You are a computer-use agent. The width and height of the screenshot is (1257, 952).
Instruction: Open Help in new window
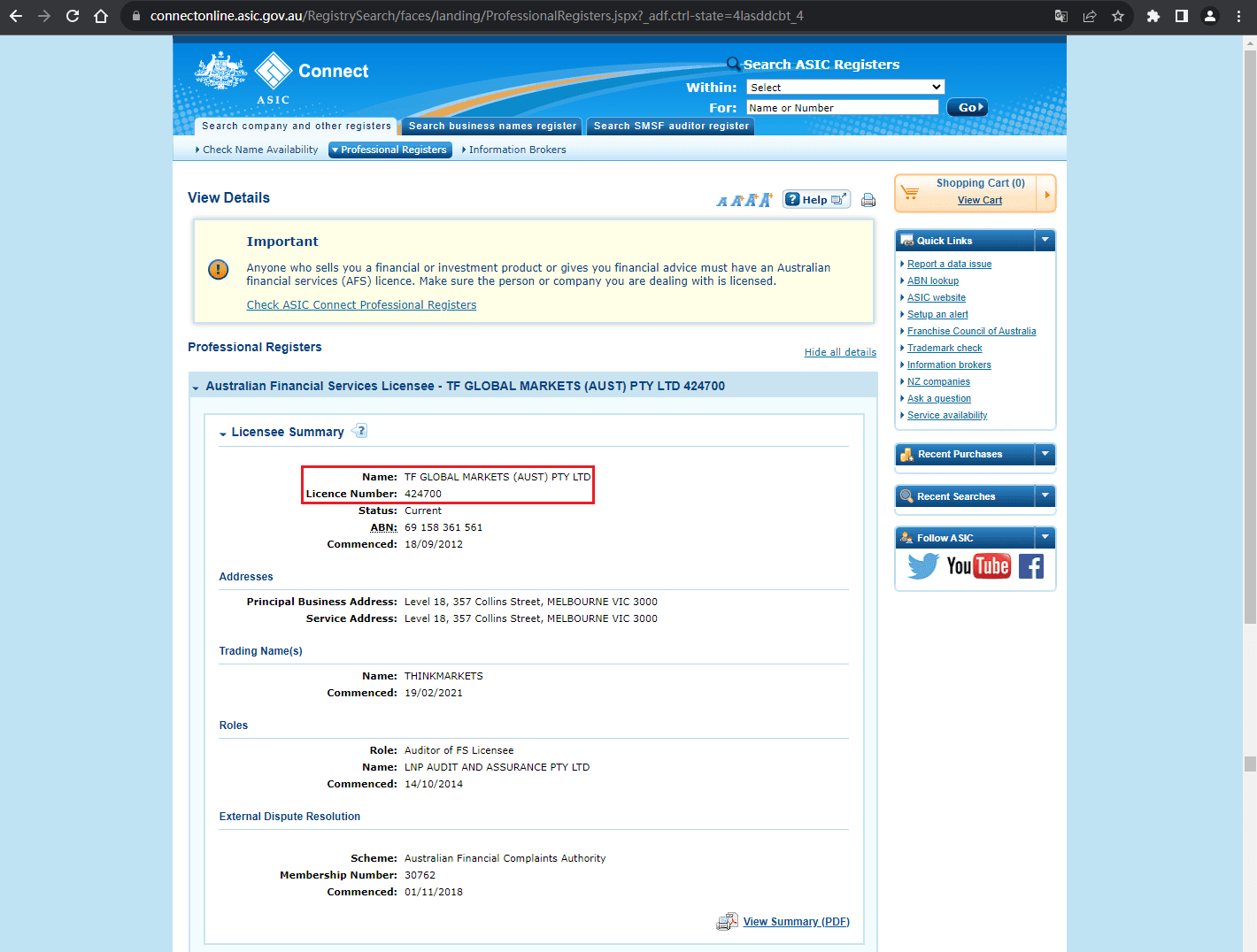tap(816, 199)
